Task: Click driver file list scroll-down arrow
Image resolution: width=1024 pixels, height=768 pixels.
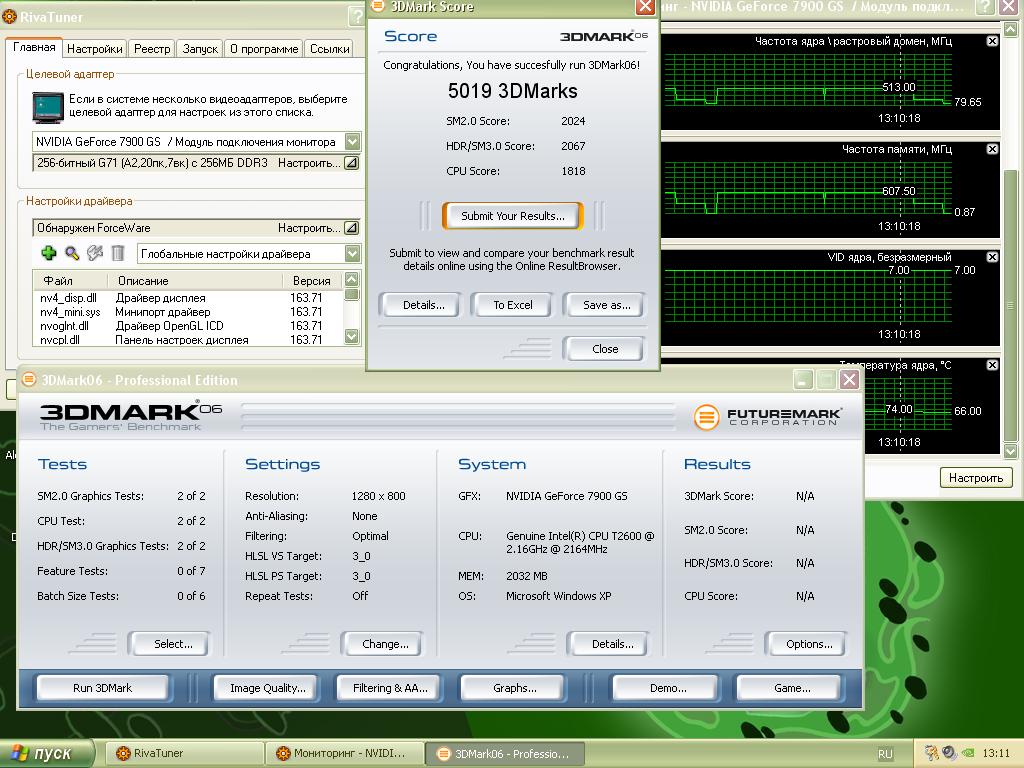Action: click(351, 337)
